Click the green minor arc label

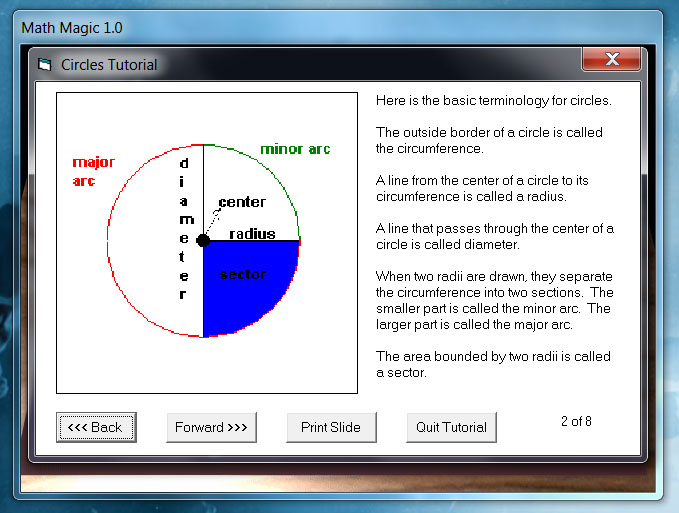[295, 149]
